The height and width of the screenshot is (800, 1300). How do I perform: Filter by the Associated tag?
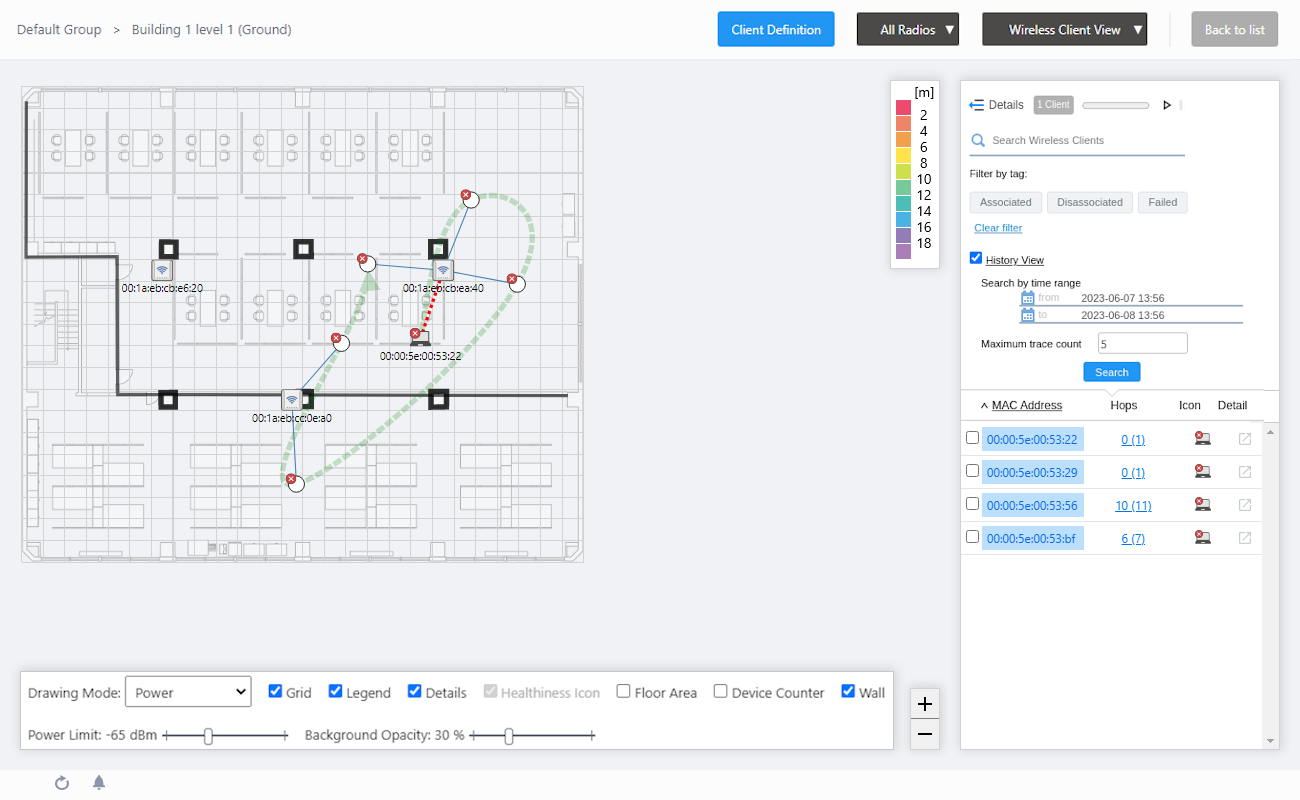point(1005,202)
